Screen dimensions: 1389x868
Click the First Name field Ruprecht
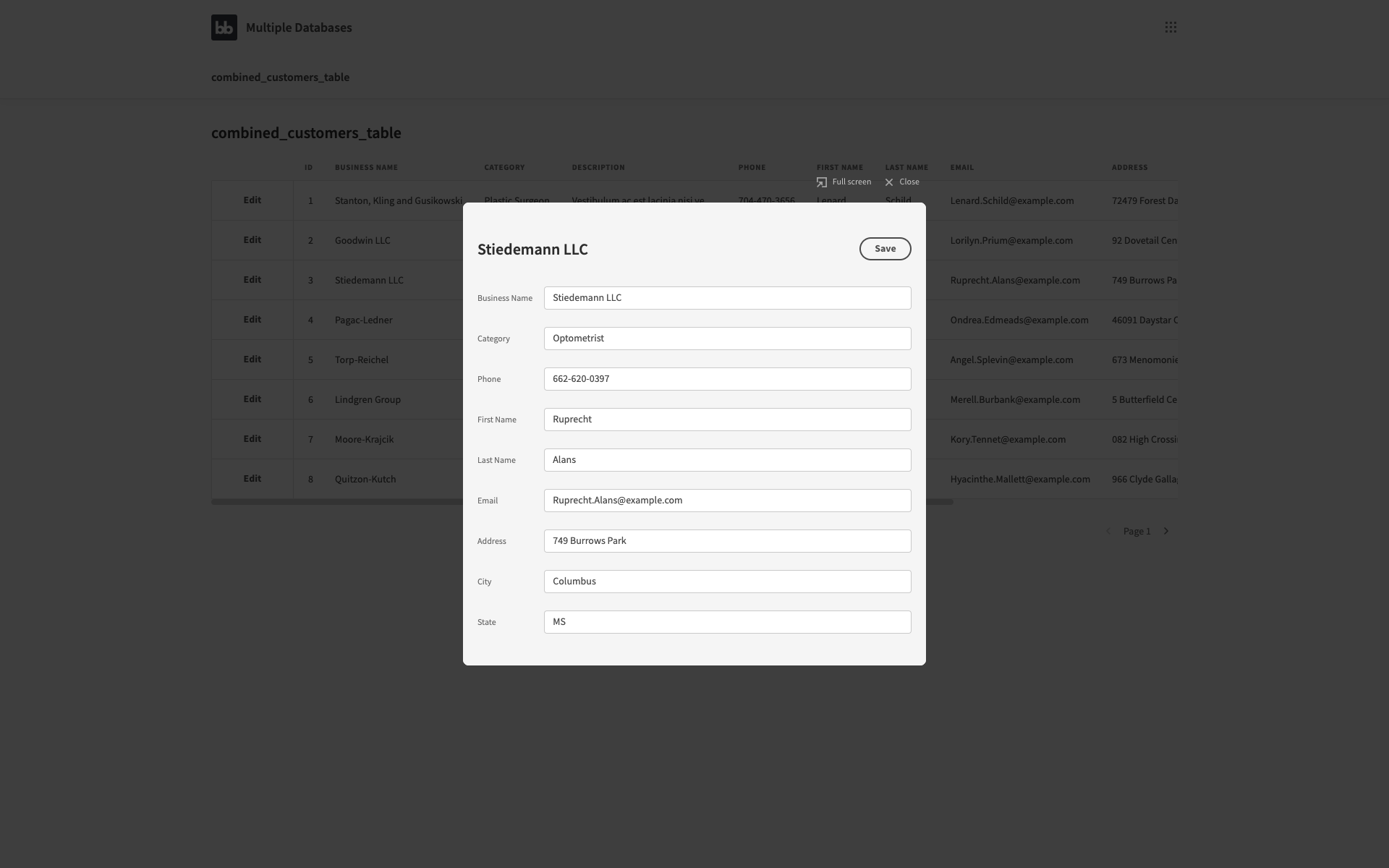(727, 420)
